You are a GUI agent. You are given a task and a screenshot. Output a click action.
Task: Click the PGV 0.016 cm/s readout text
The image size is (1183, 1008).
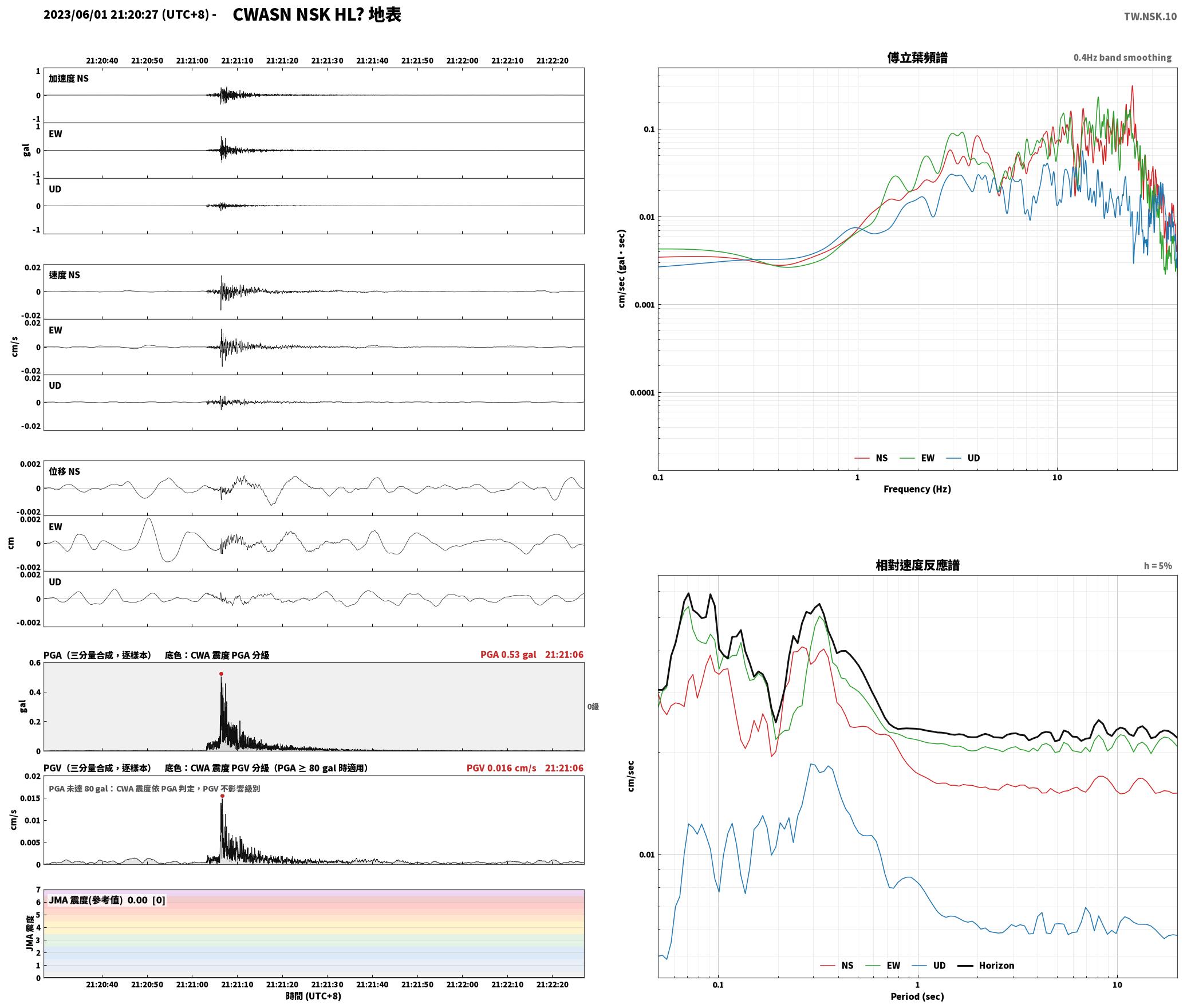(x=501, y=768)
